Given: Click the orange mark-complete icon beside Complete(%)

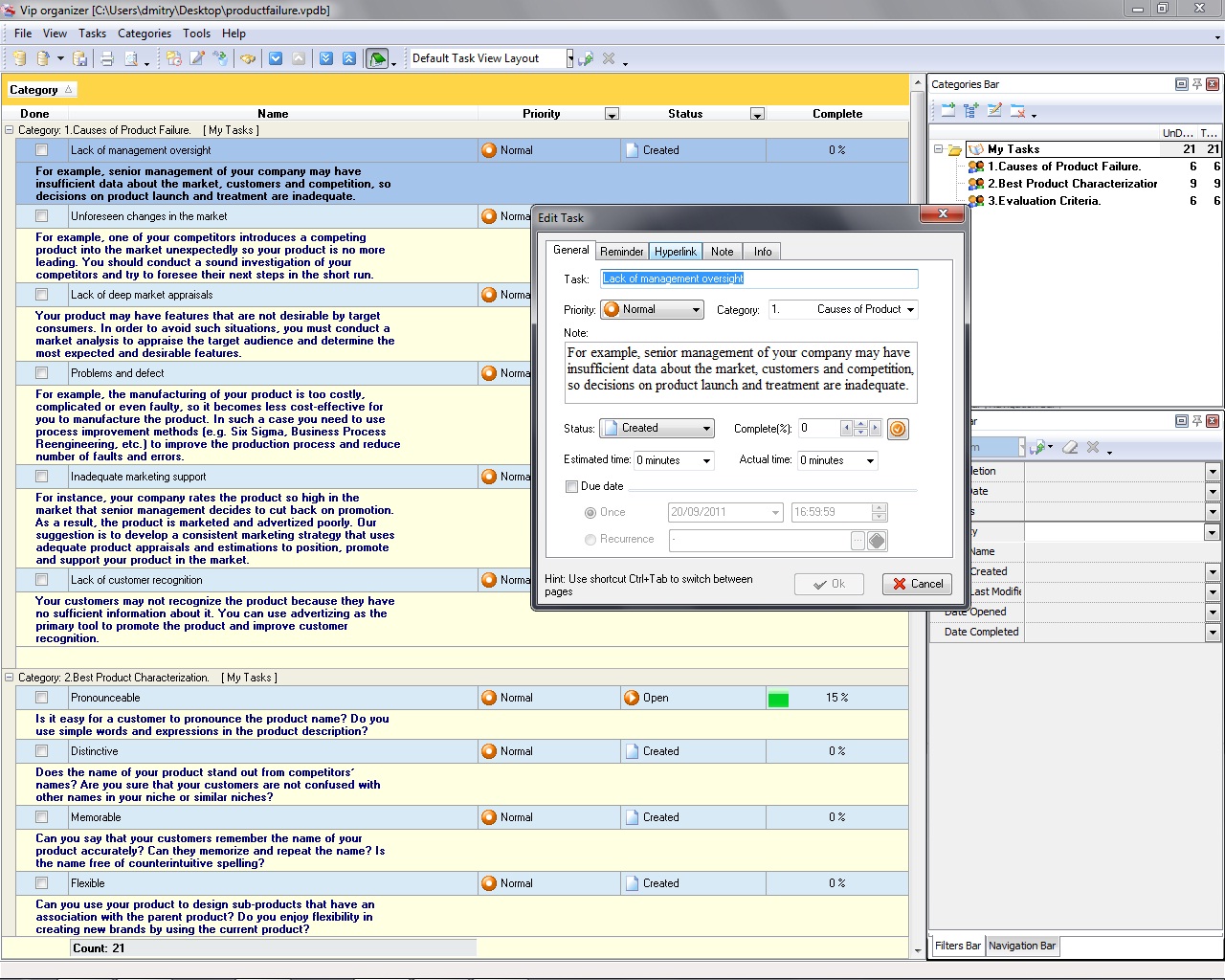Looking at the screenshot, I should [898, 429].
